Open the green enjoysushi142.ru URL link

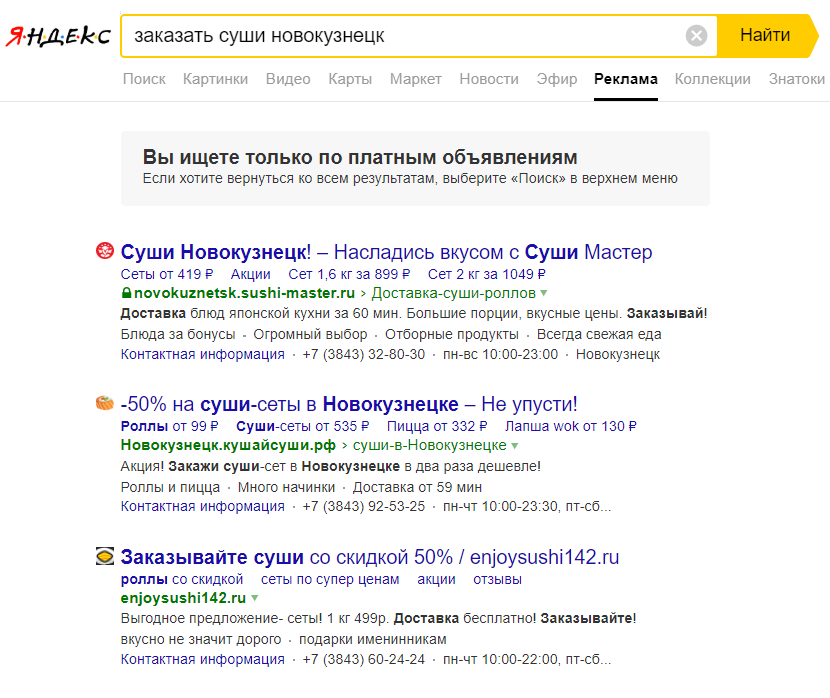183,598
